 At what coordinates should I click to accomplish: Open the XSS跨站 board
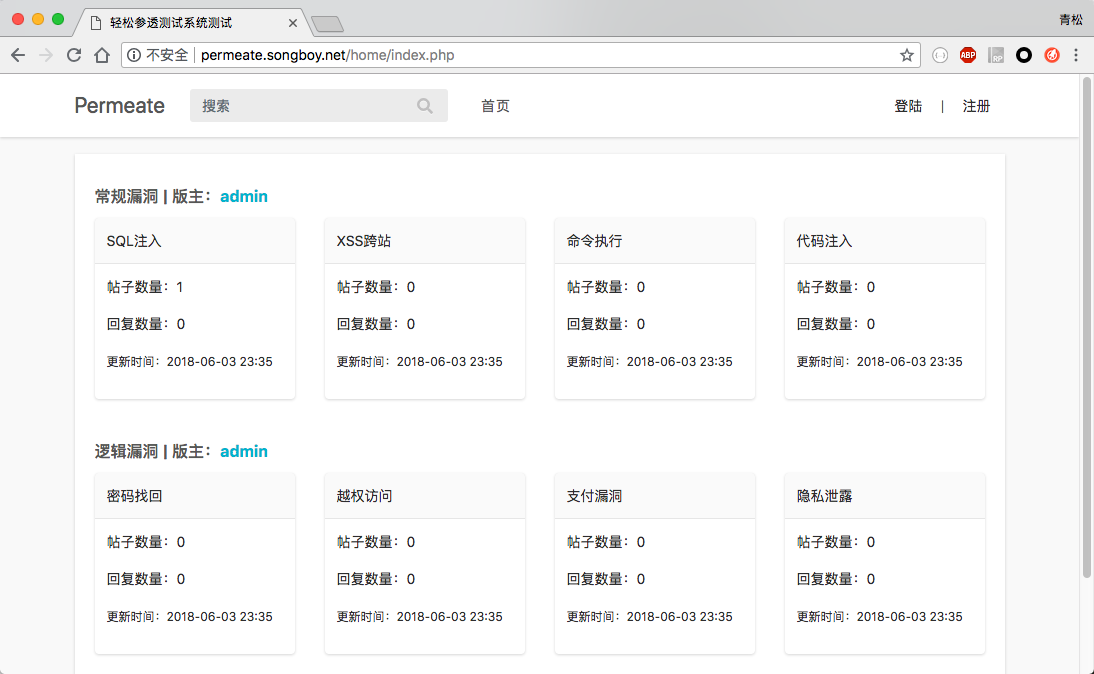364,241
